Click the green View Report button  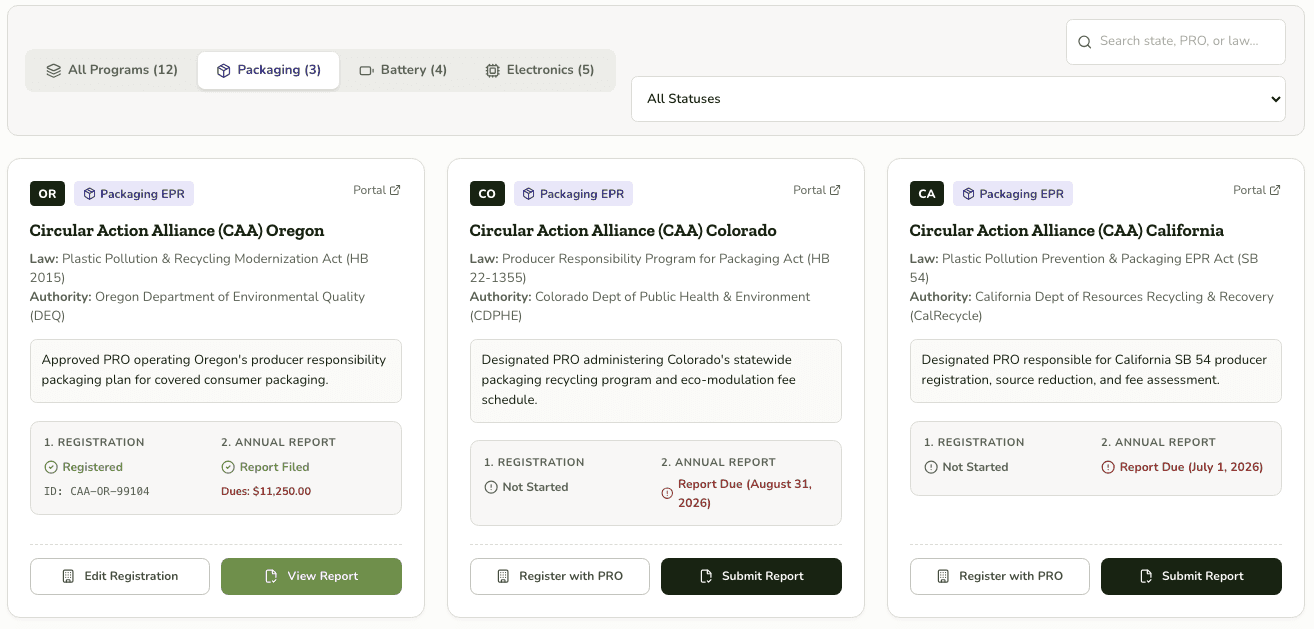[x=311, y=576]
